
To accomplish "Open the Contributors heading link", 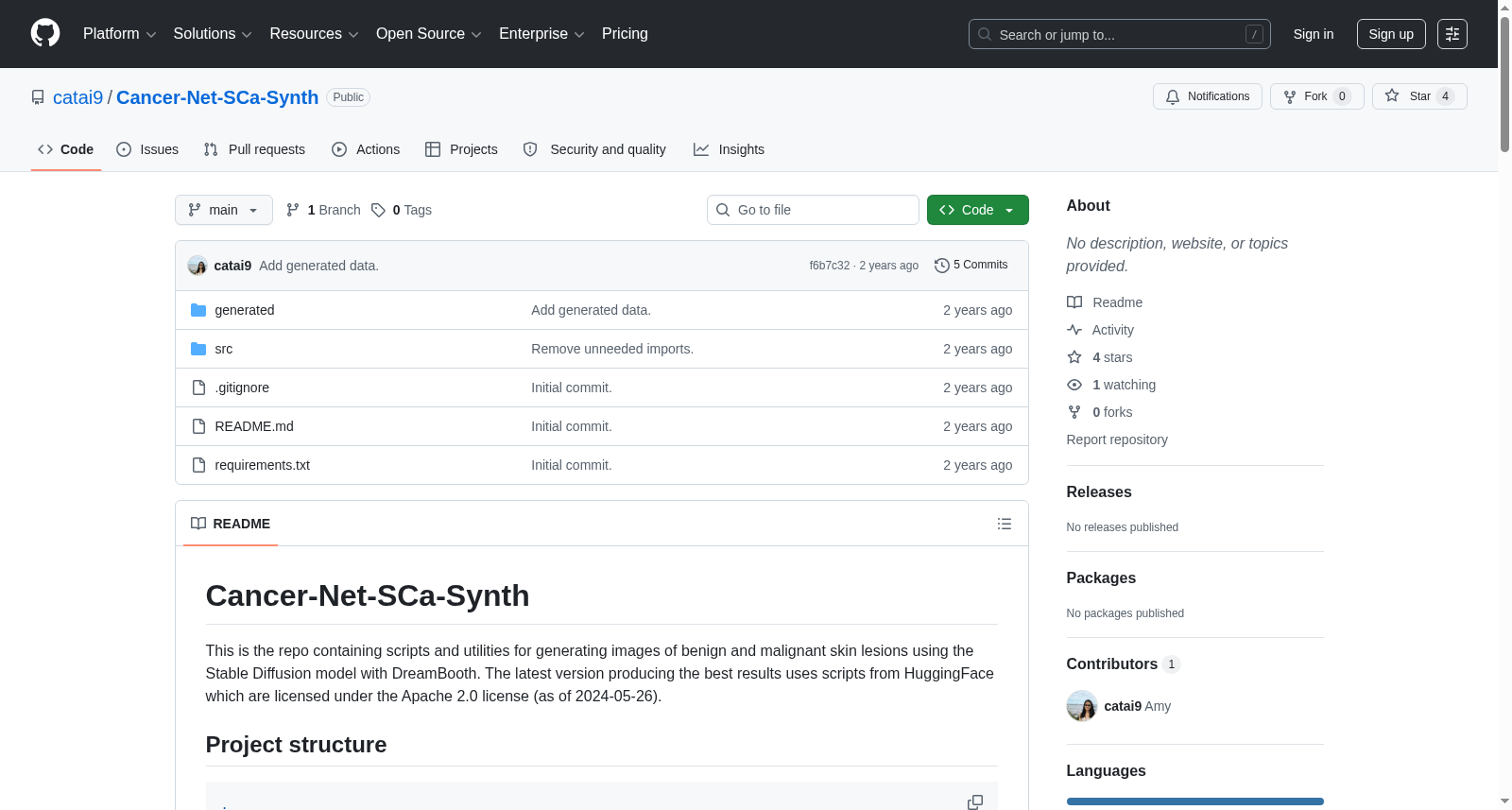I will [x=1124, y=664].
